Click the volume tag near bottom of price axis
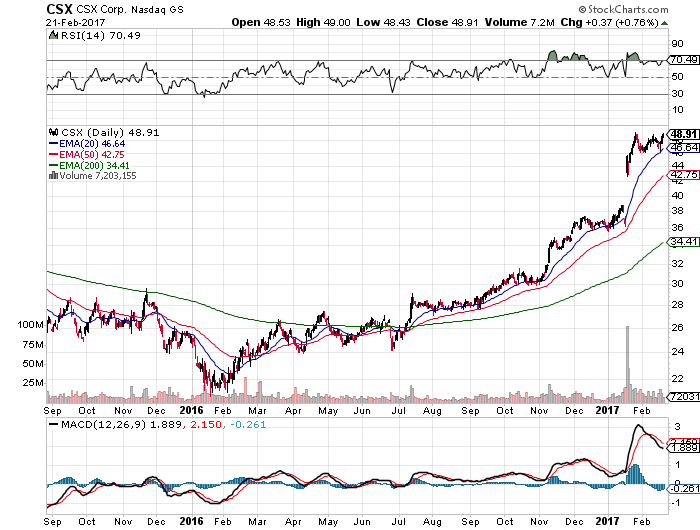The image size is (700, 530). (683, 396)
